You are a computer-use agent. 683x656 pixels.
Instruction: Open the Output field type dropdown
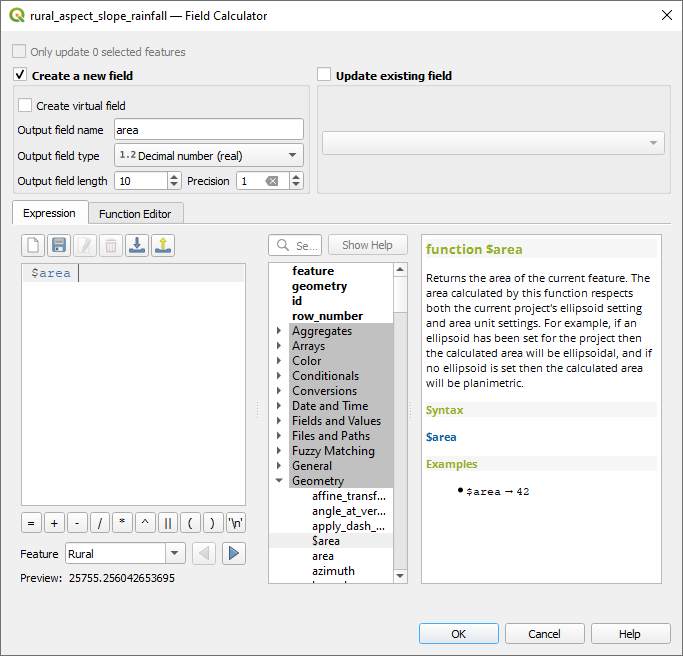tap(209, 155)
